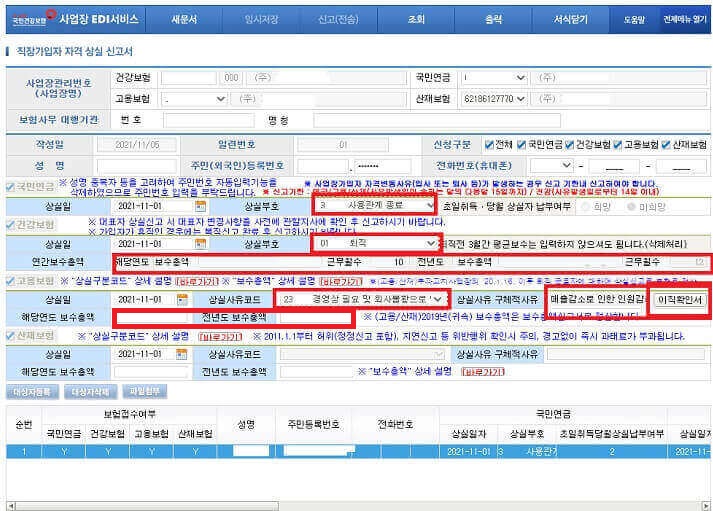Image resolution: width=713 pixels, height=511 pixels.
Task: Open calendar picker for 산재보험 상실일
Action: (x=182, y=354)
